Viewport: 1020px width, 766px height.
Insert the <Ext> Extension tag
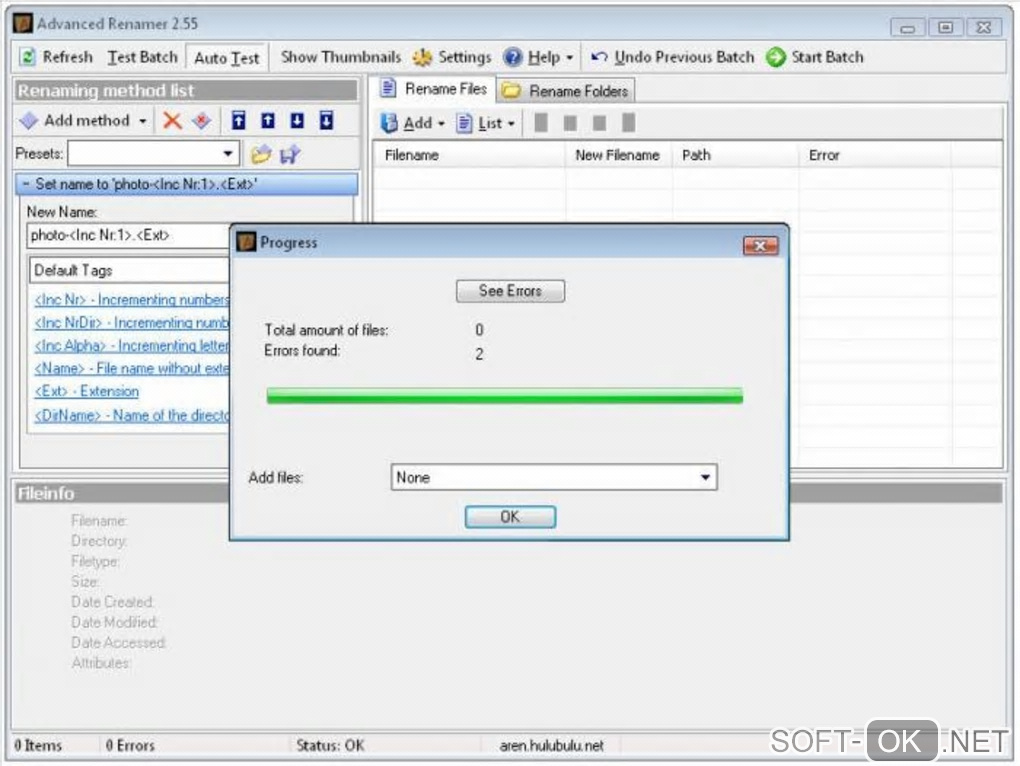pos(87,391)
